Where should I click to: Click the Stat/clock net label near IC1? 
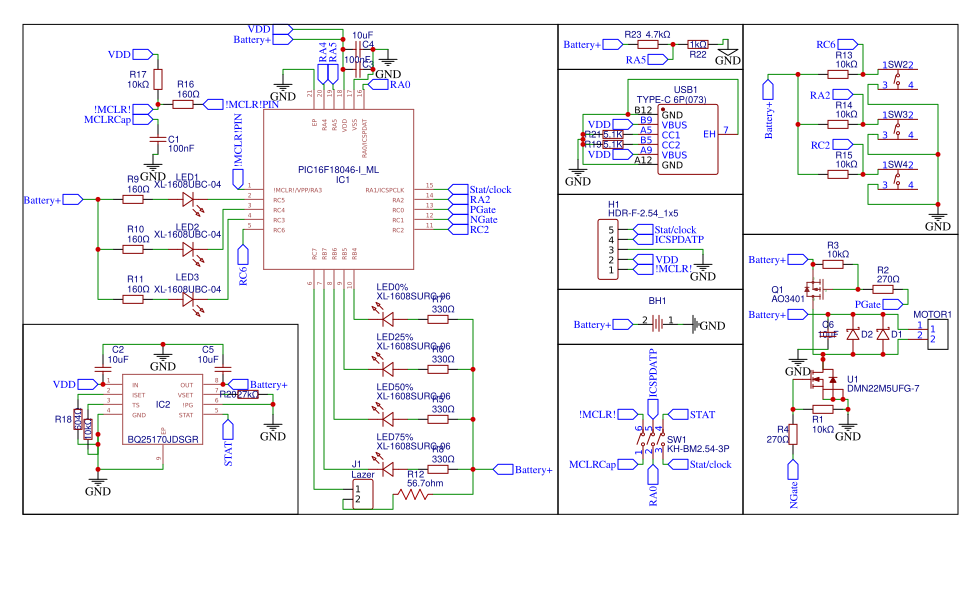[472, 188]
